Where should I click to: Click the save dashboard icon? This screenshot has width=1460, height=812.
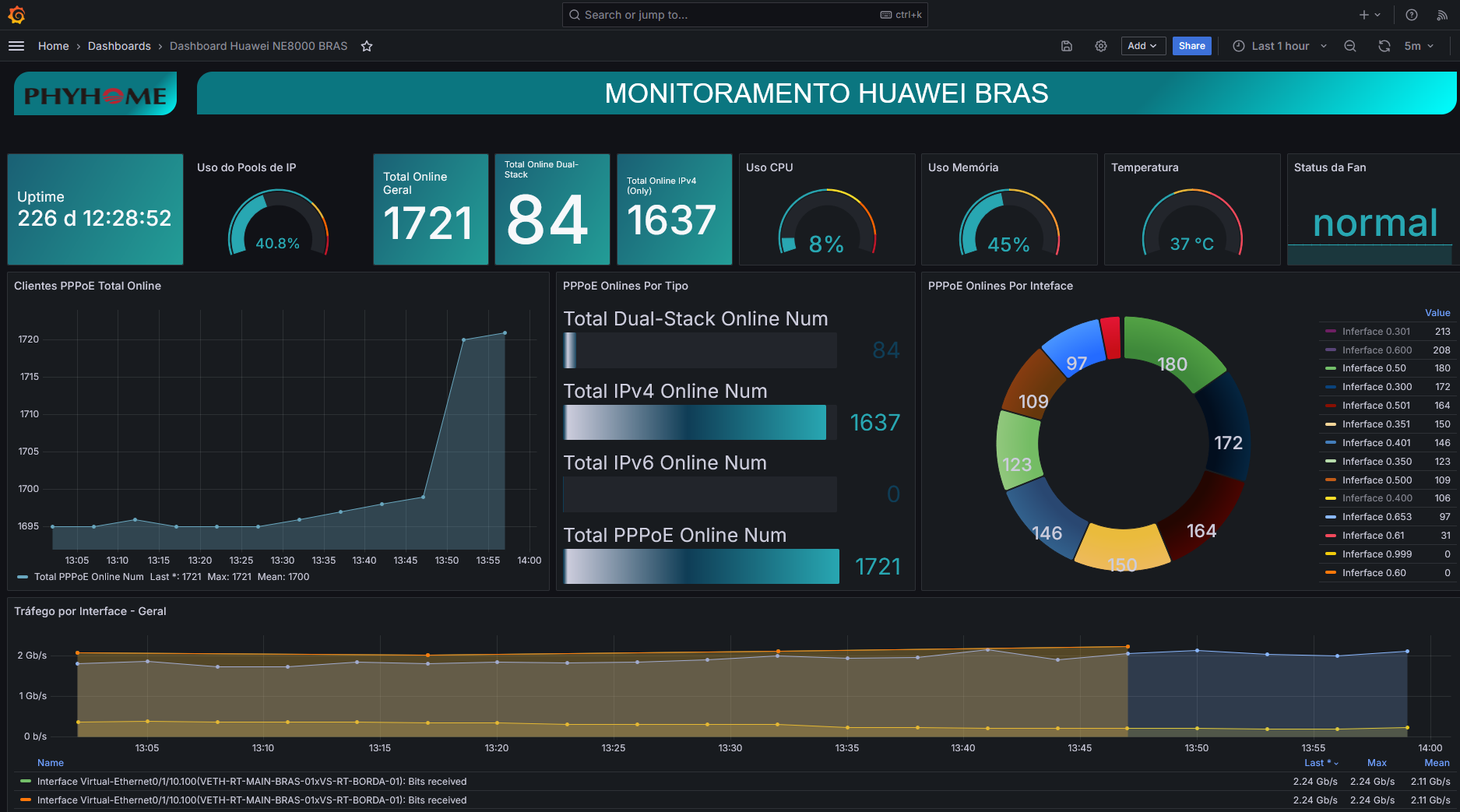1067,46
